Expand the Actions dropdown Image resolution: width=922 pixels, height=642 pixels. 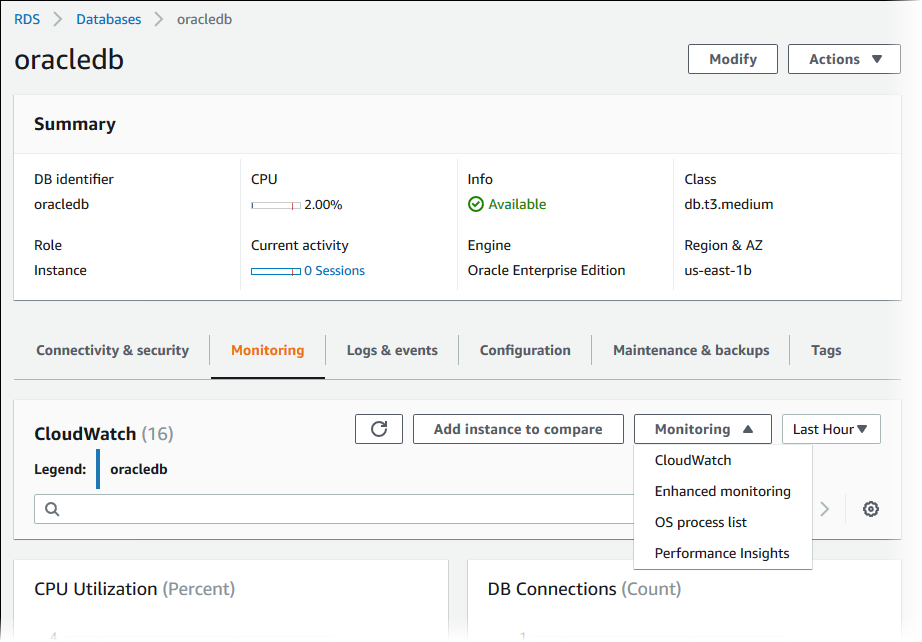coord(846,59)
